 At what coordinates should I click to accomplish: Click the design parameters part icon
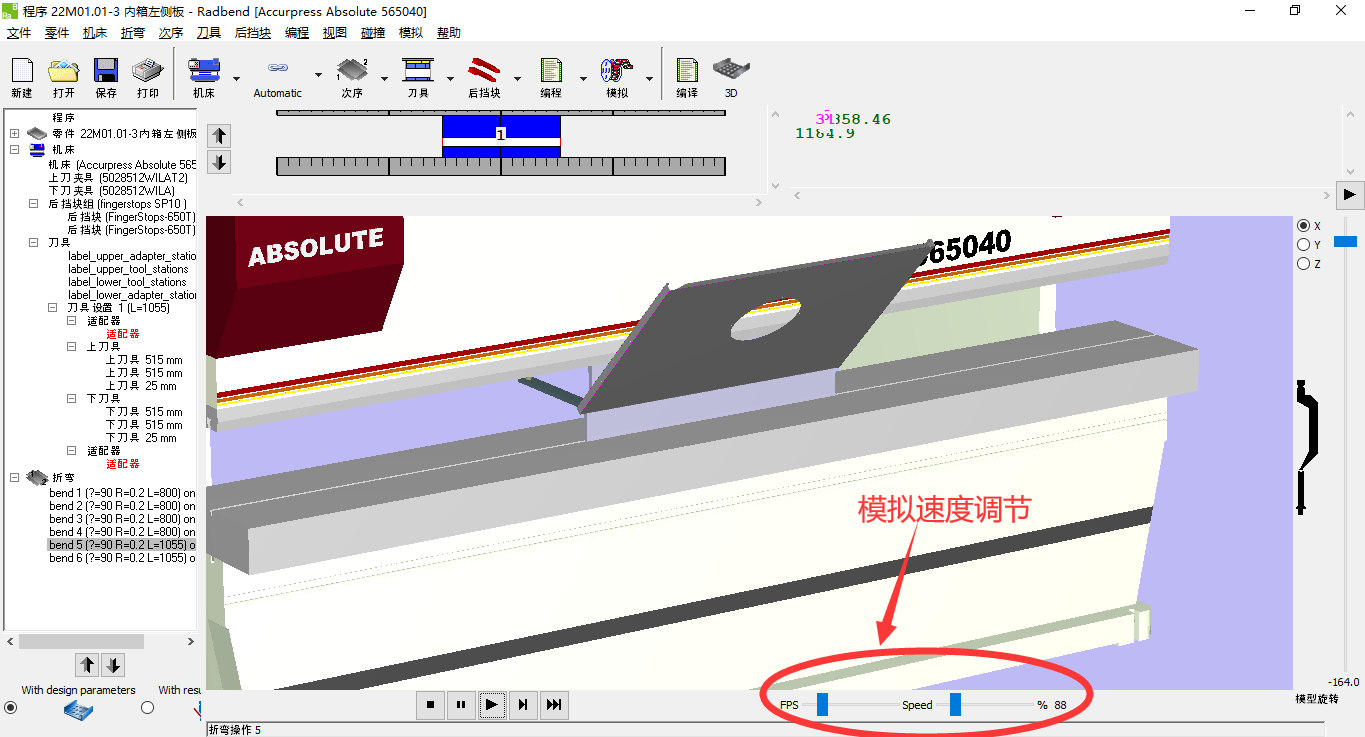coord(79,710)
